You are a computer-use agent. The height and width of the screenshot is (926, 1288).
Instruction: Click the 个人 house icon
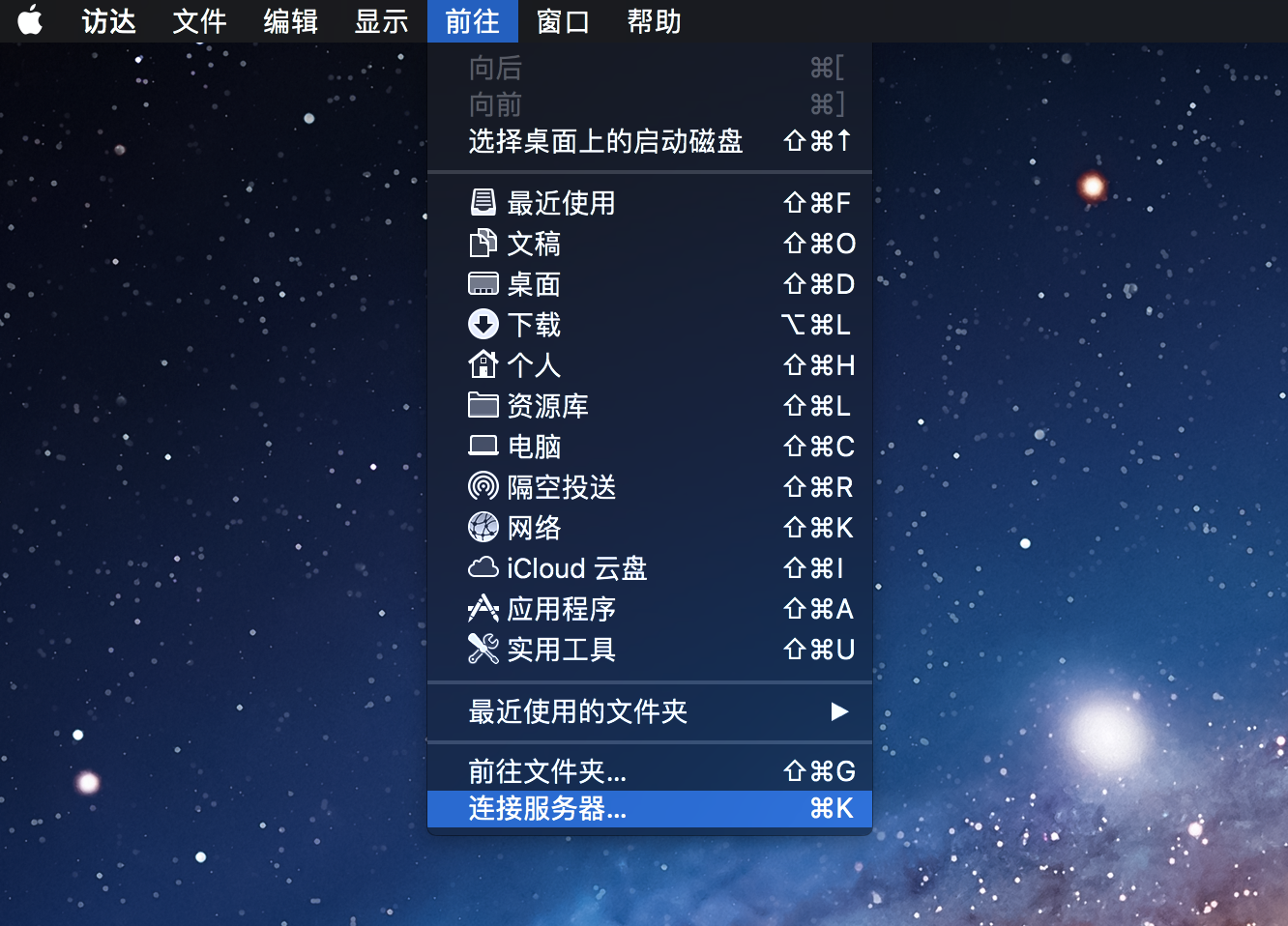483,364
